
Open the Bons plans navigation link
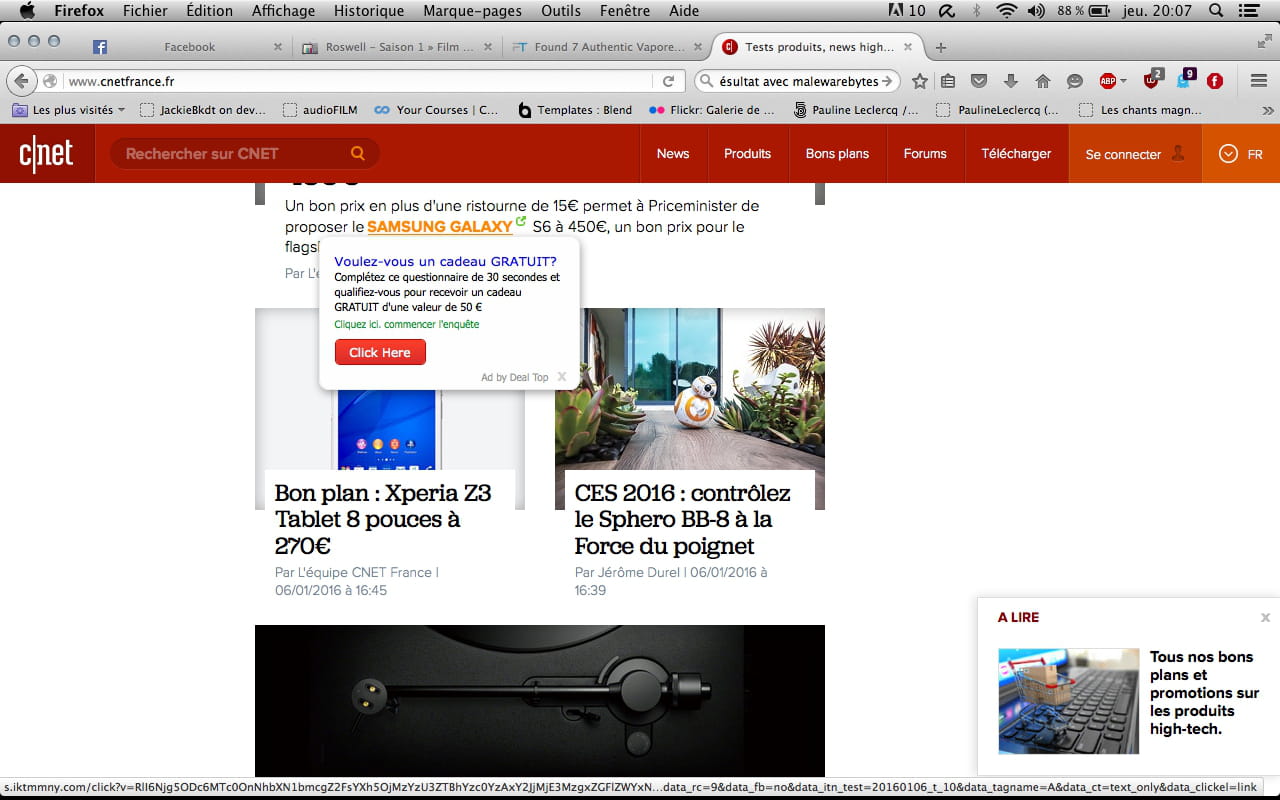click(837, 153)
